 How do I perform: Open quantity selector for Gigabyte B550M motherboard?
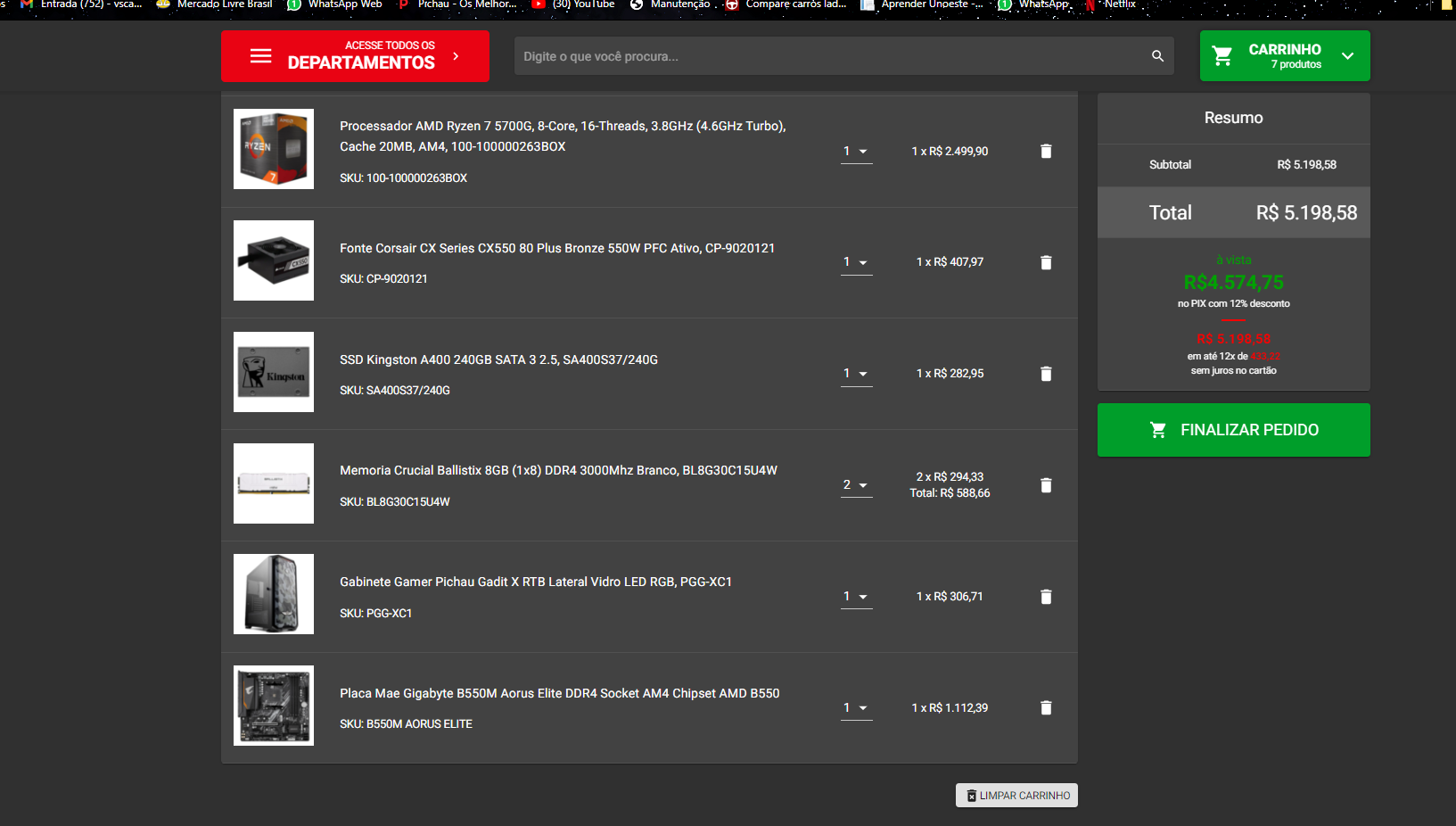click(x=856, y=708)
